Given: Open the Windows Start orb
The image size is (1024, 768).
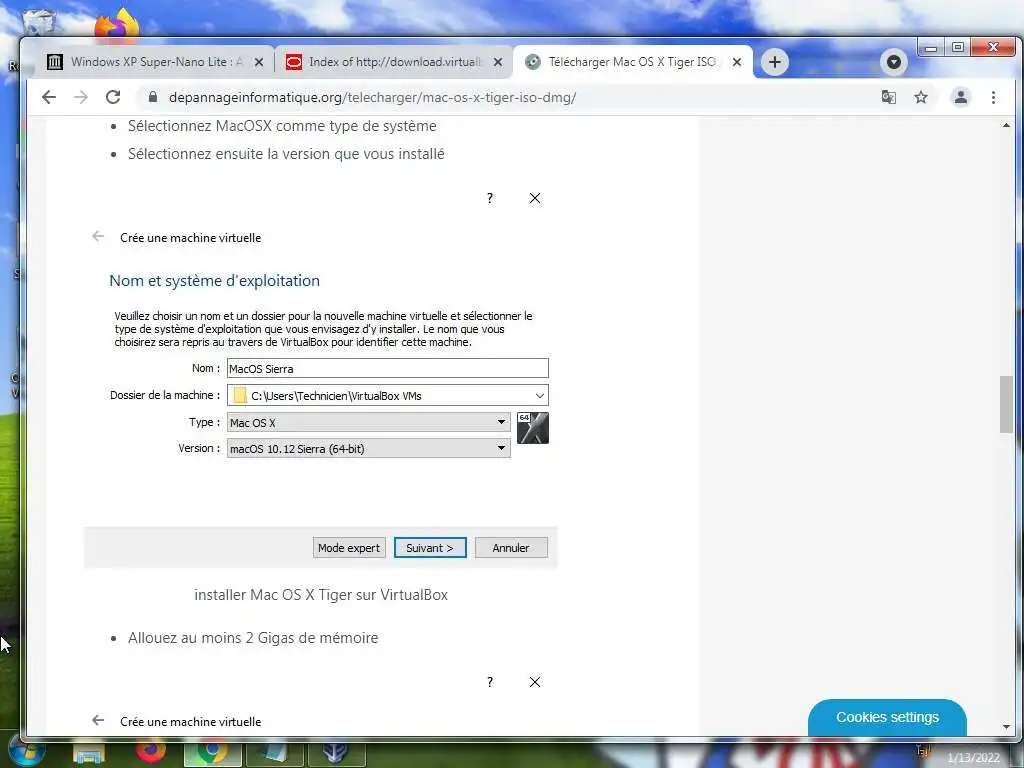Looking at the screenshot, I should [x=27, y=752].
